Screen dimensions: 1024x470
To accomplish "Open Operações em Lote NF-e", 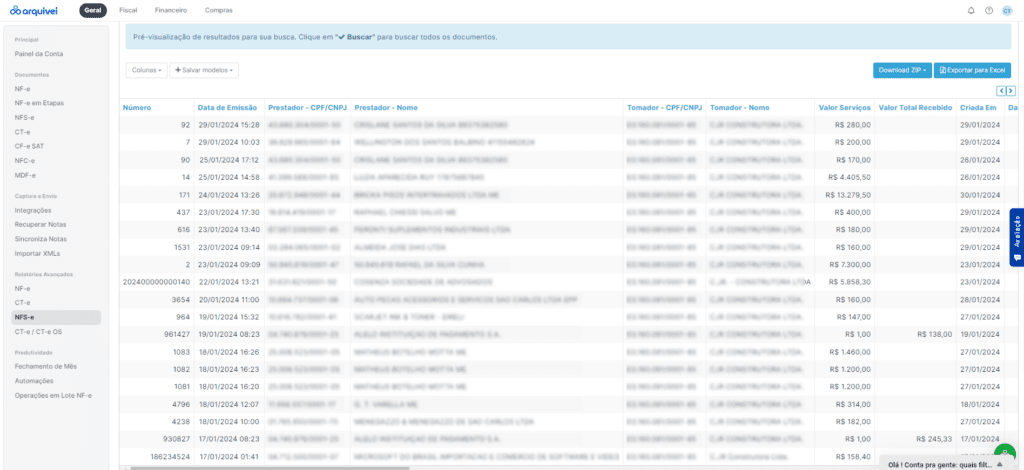I will pos(53,395).
